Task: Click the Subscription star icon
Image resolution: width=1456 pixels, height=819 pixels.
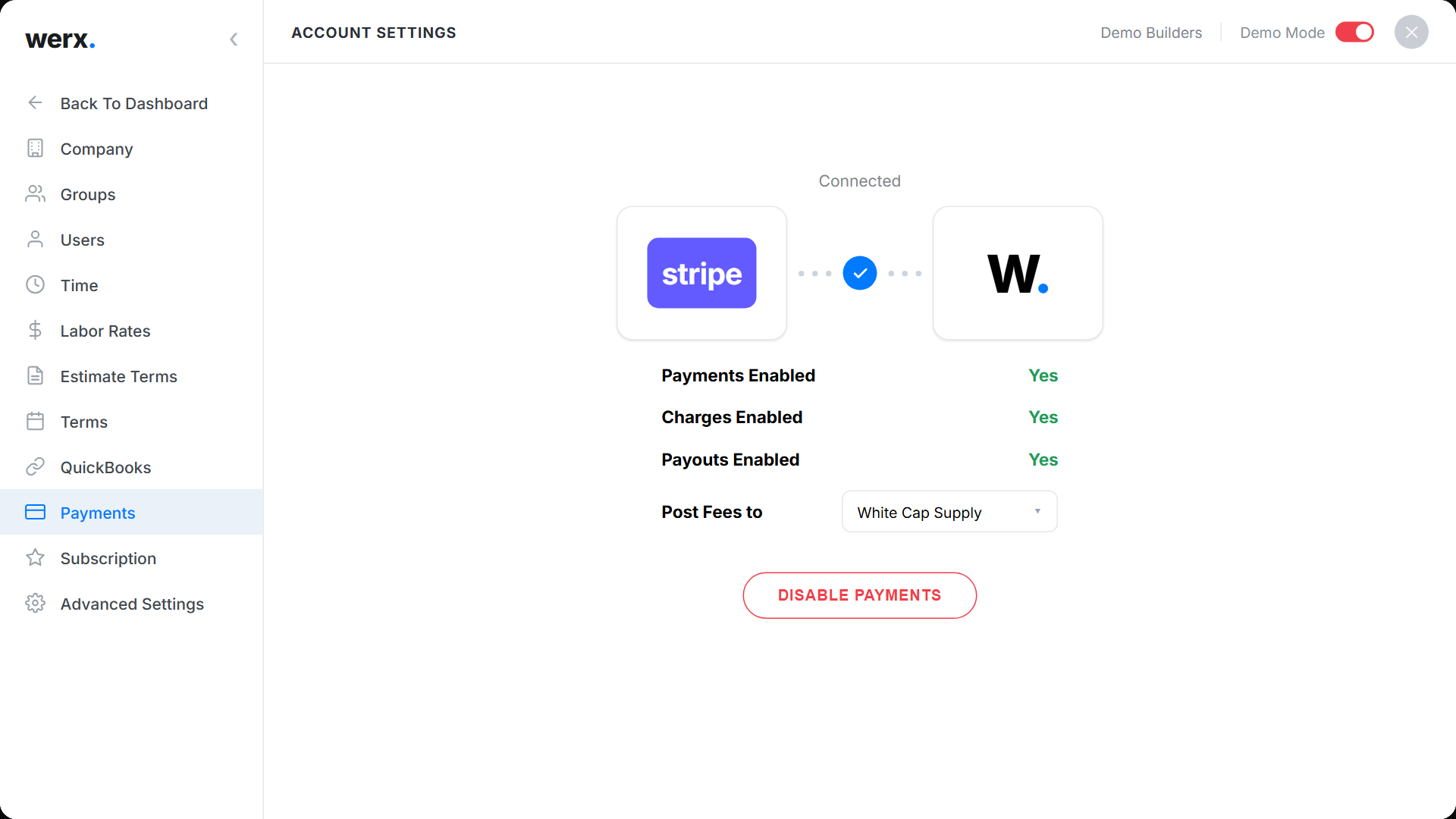Action: [x=35, y=557]
